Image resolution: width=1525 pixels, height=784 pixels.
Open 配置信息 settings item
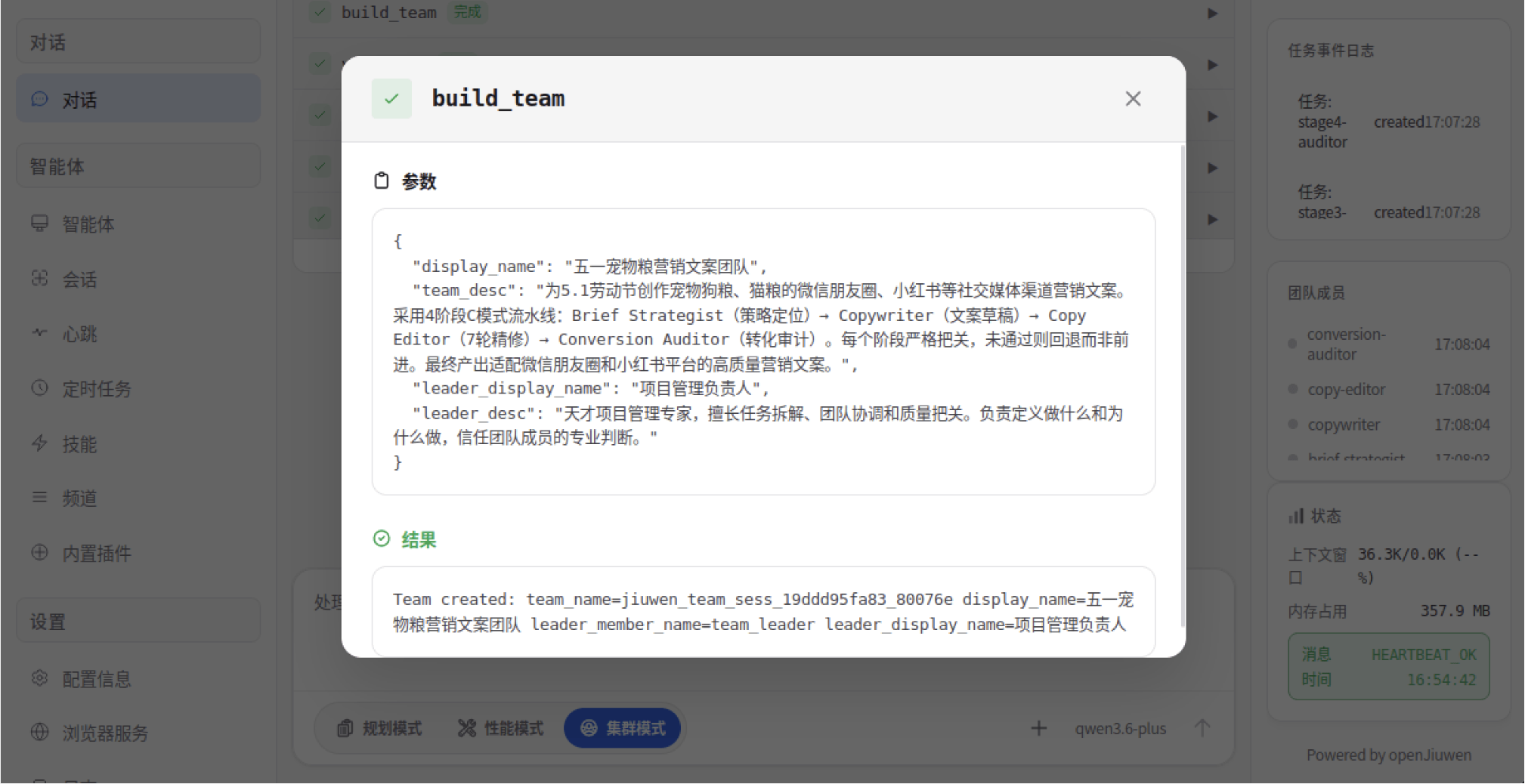138,678
